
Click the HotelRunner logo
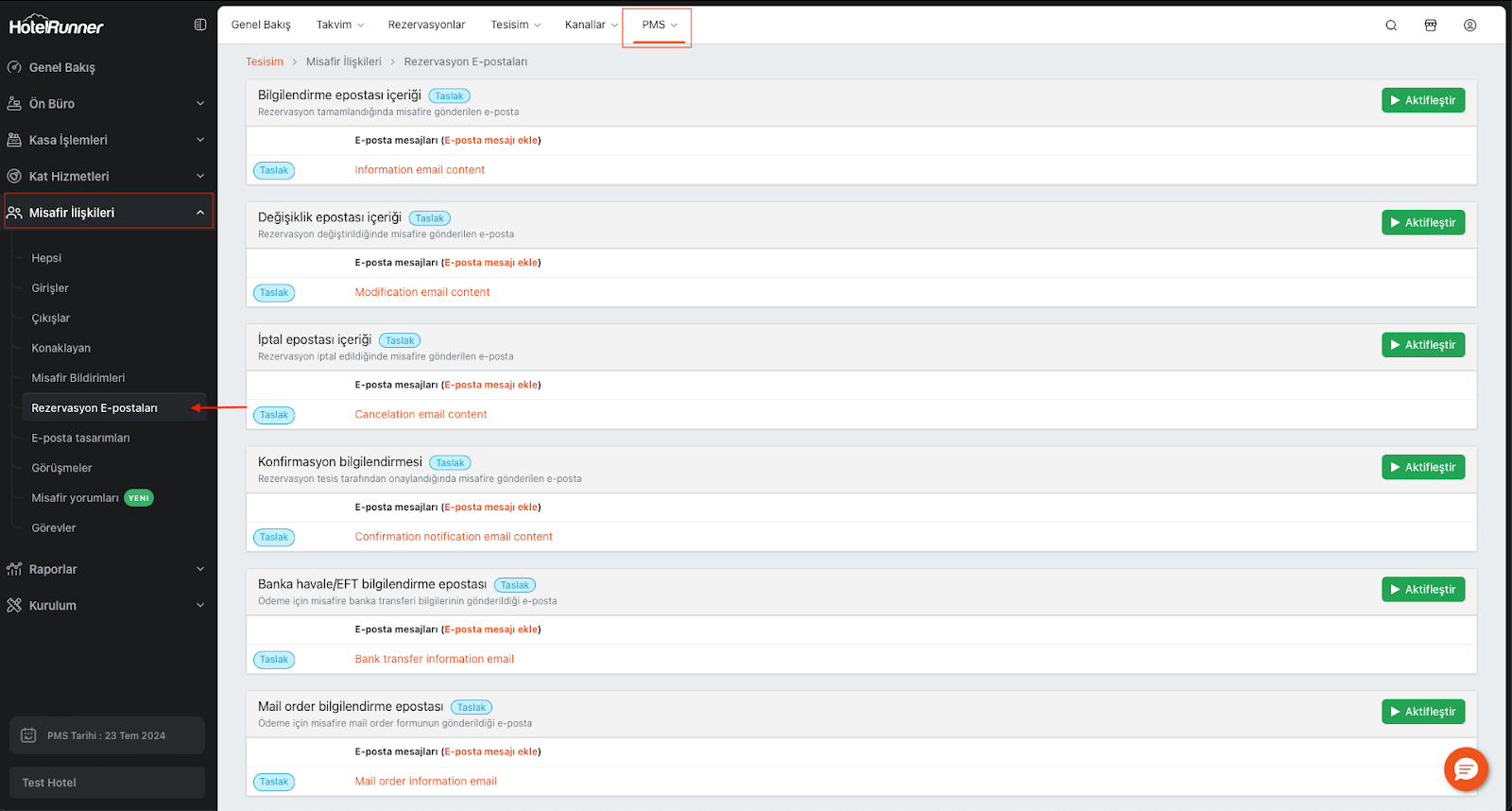click(x=57, y=26)
